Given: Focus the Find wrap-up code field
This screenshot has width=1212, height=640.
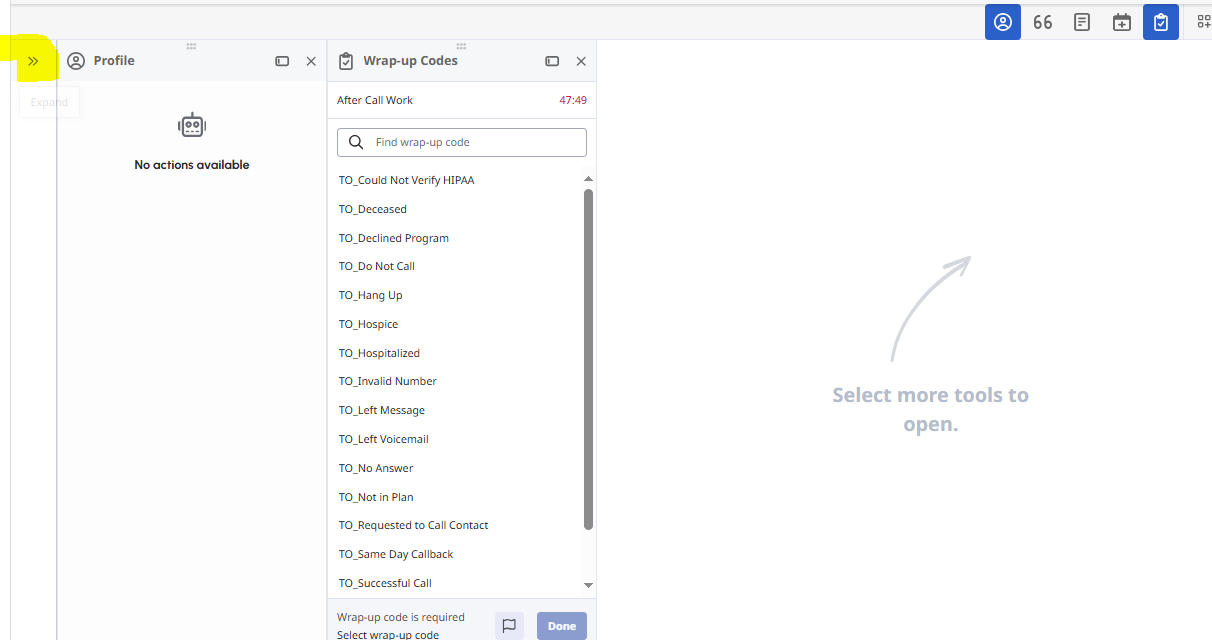Looking at the screenshot, I should 462,142.
